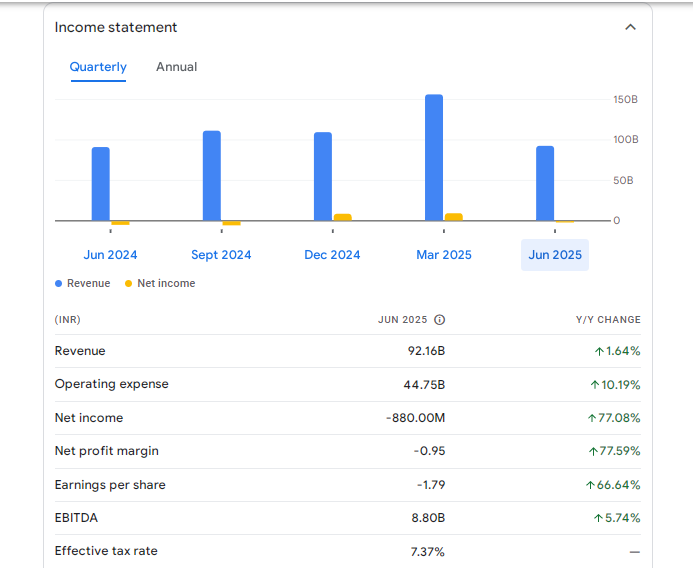Click the Net income change arrow

[x=592, y=418]
